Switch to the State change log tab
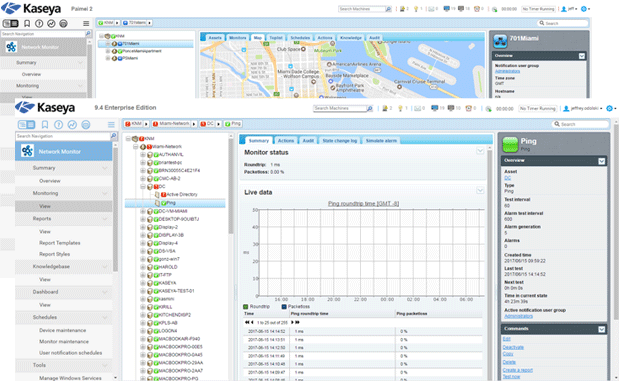This screenshot has height=381, width=619. tap(340, 141)
